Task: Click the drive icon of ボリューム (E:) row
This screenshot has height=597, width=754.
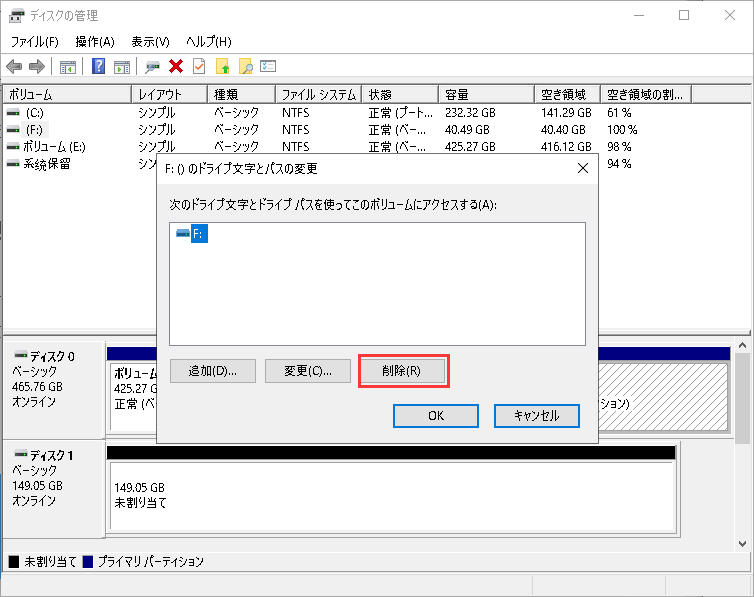Action: (13, 147)
